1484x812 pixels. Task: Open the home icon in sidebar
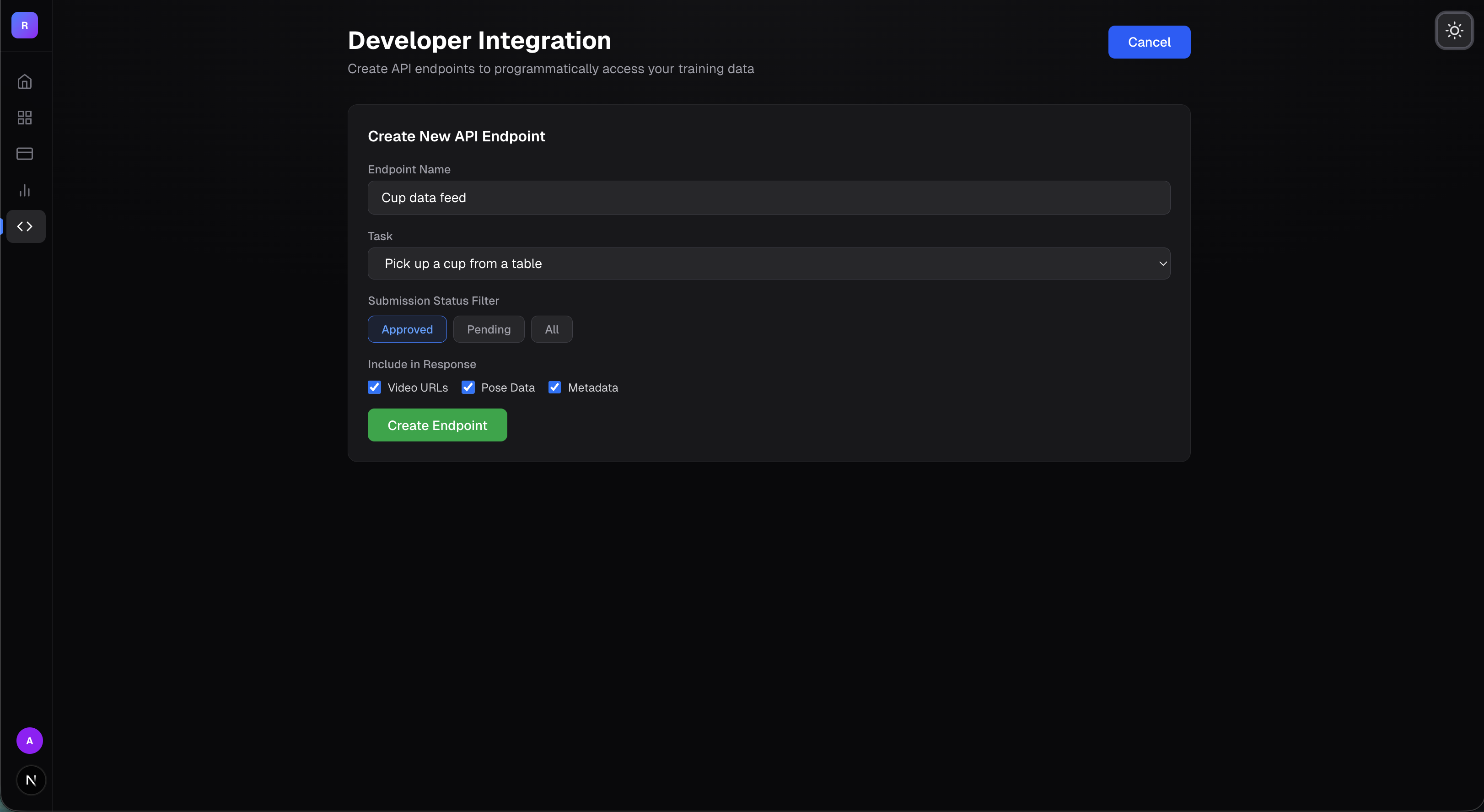point(25,82)
